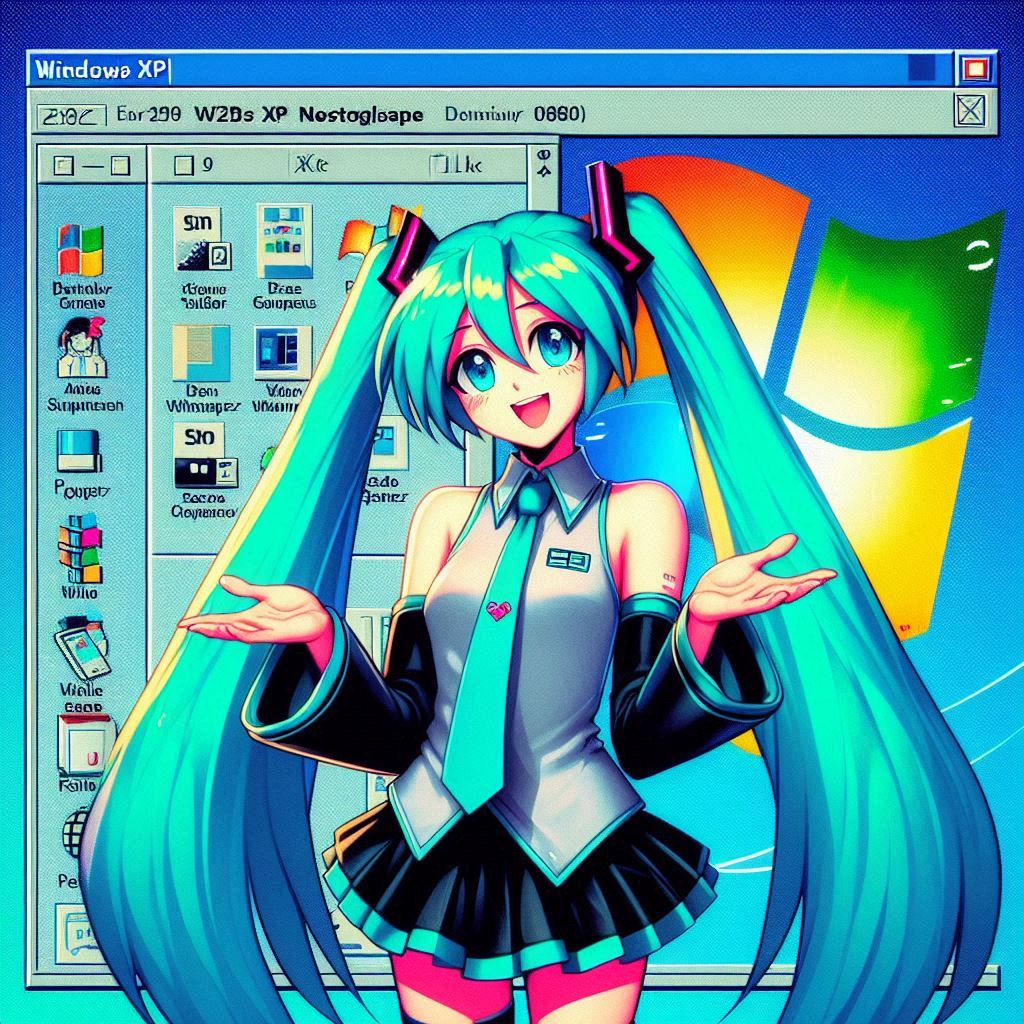The height and width of the screenshot is (1024, 1024).
Task: Open the Windows flag icon in sidebar
Action: click(x=81, y=250)
